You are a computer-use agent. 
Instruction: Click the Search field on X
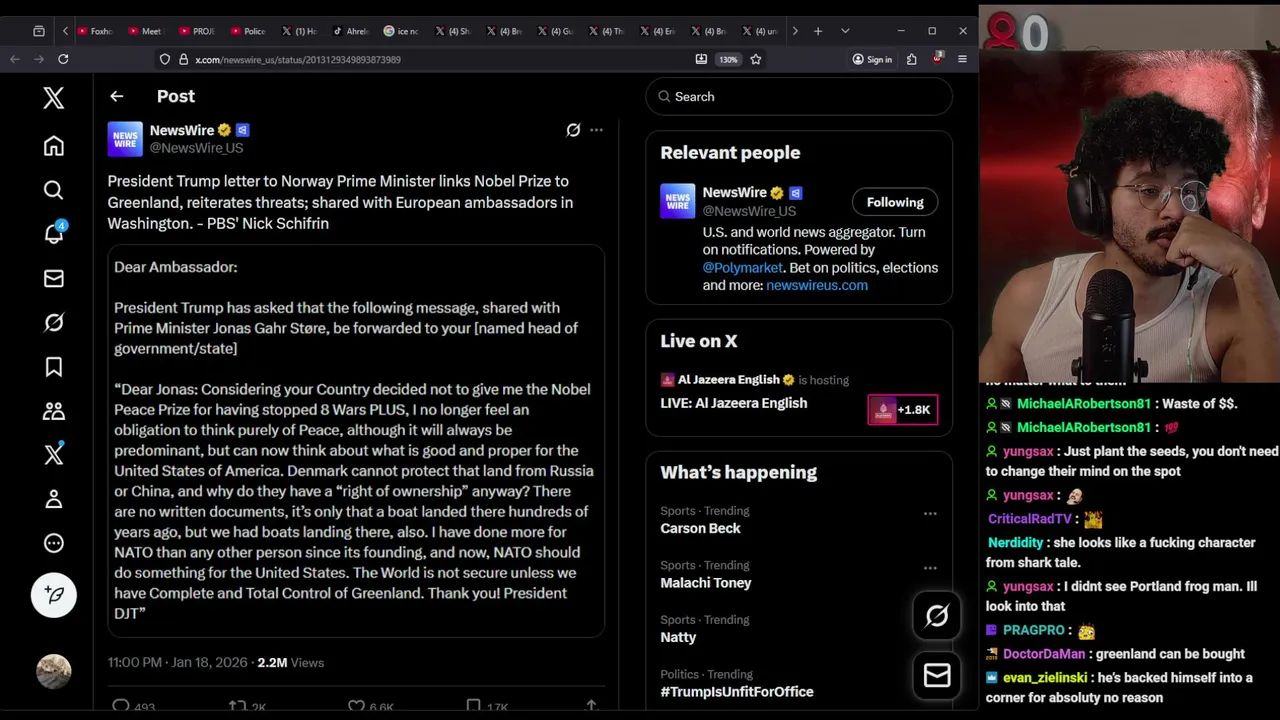coord(799,97)
